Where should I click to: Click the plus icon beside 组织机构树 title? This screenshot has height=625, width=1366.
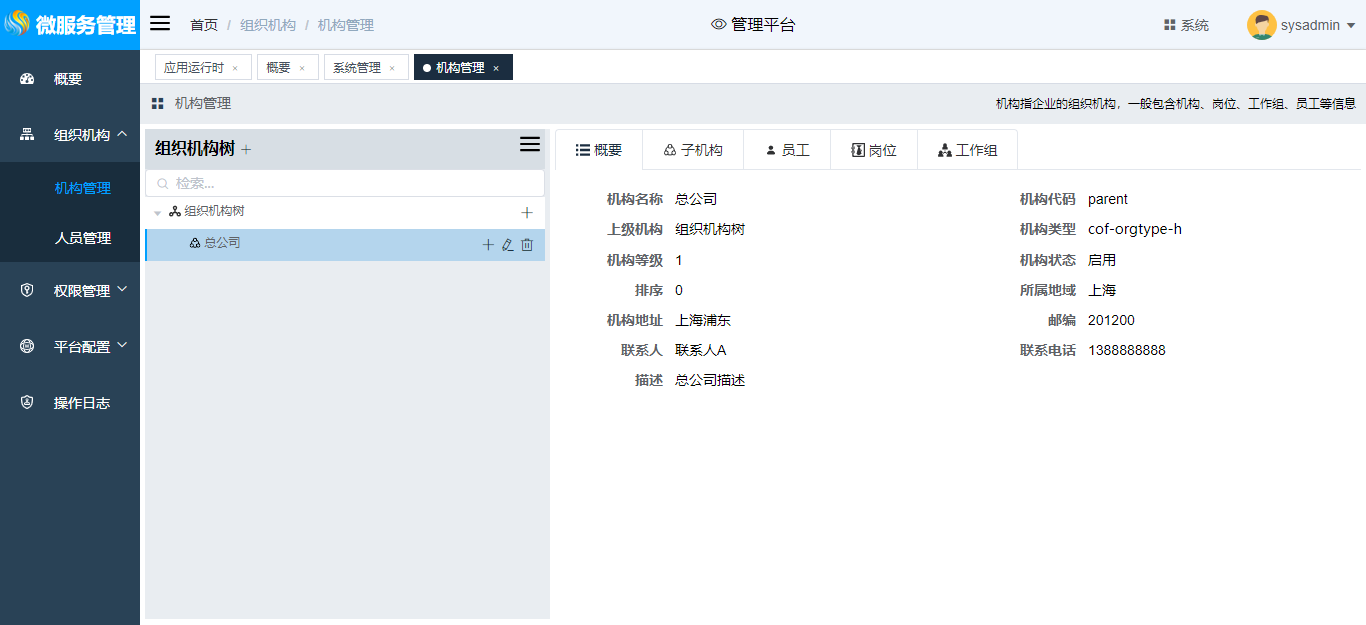tap(246, 150)
